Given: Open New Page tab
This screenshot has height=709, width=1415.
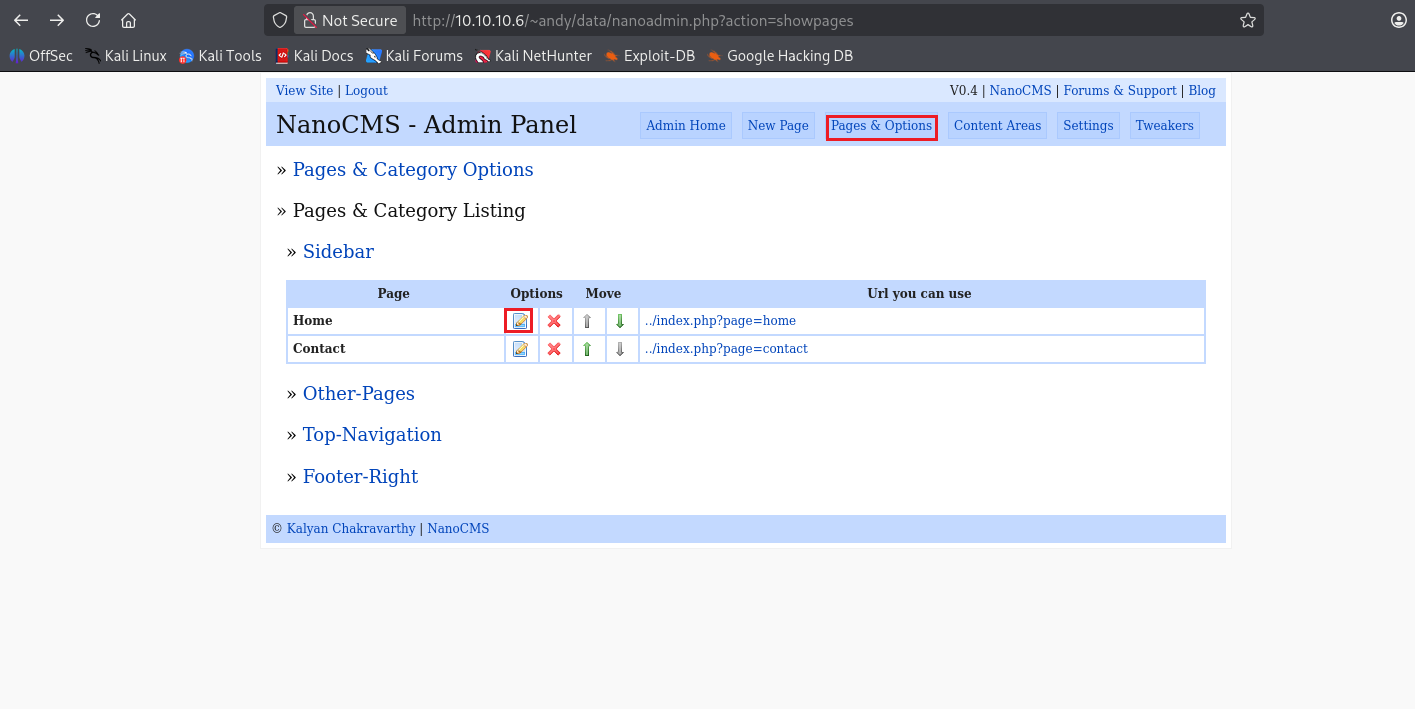Looking at the screenshot, I should (778, 126).
